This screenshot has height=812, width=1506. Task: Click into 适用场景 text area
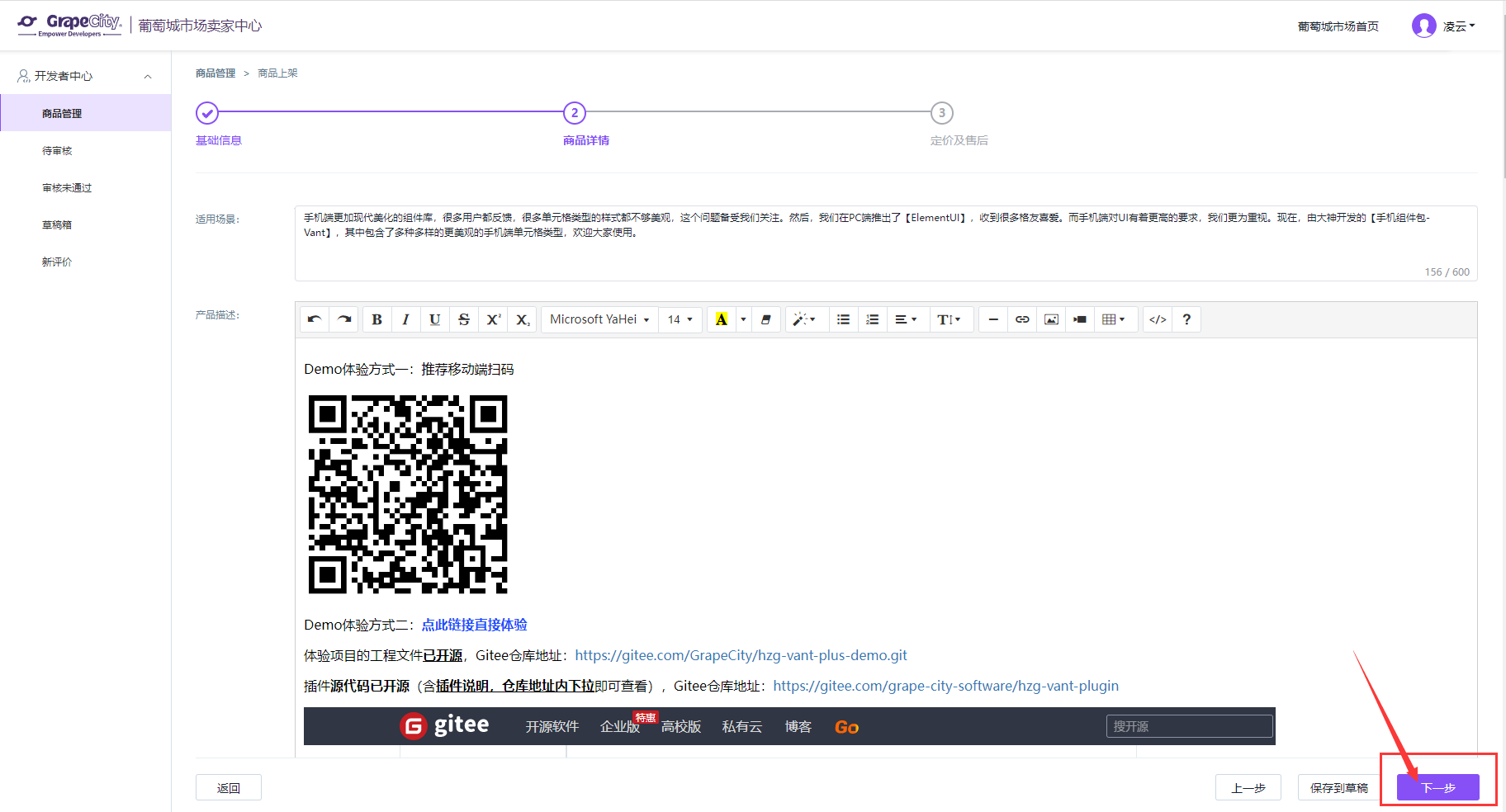click(x=886, y=243)
